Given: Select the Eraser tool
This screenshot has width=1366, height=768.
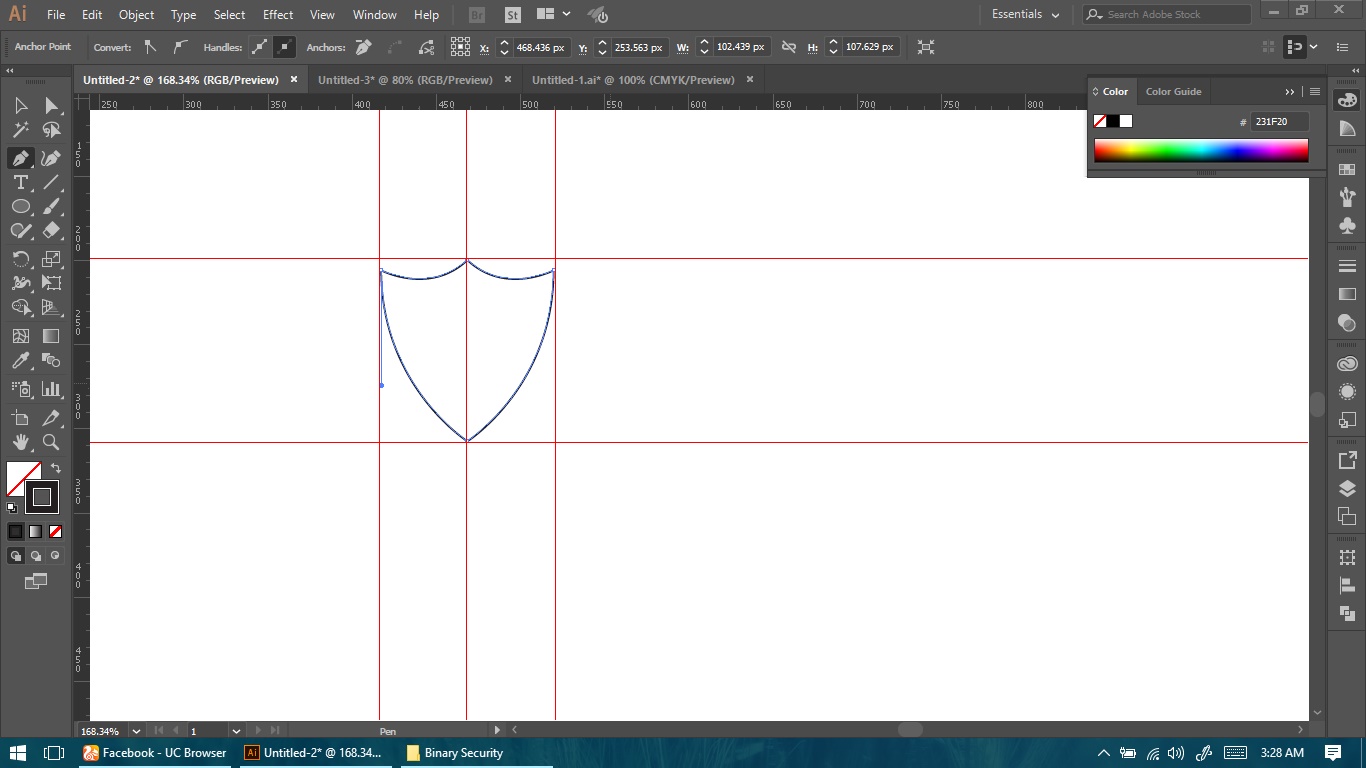Looking at the screenshot, I should [51, 230].
